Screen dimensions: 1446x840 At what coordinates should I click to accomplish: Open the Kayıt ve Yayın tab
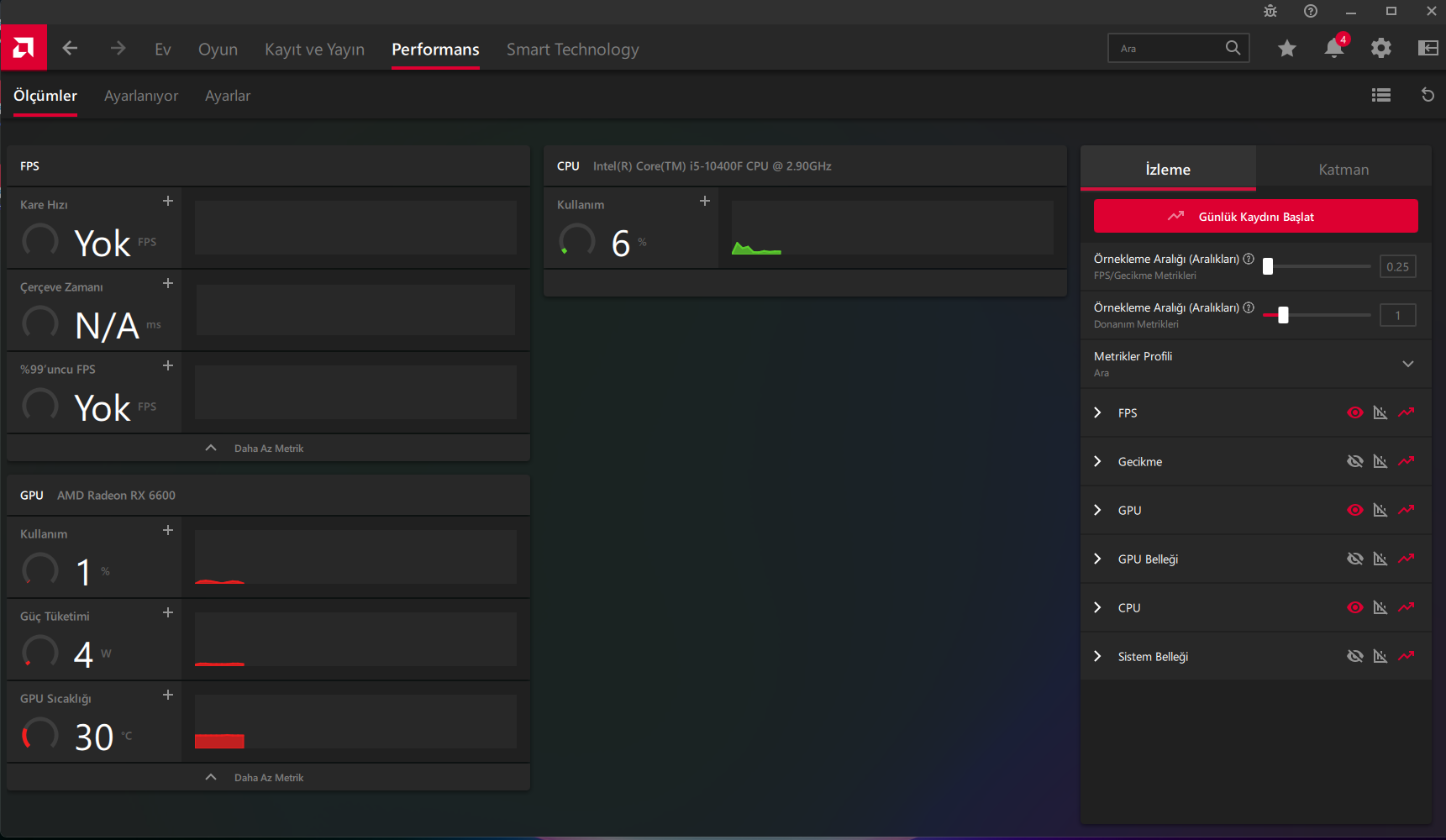[314, 50]
